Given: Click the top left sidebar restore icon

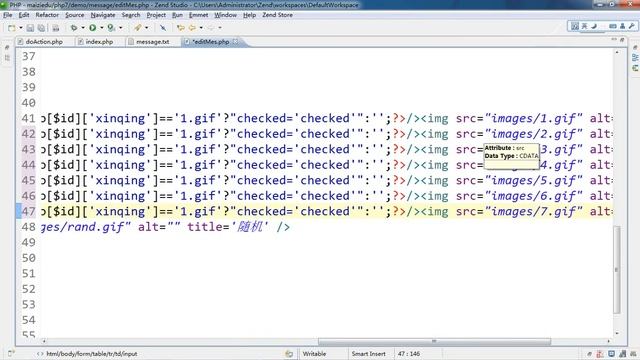Looking at the screenshot, I should tap(7, 48).
